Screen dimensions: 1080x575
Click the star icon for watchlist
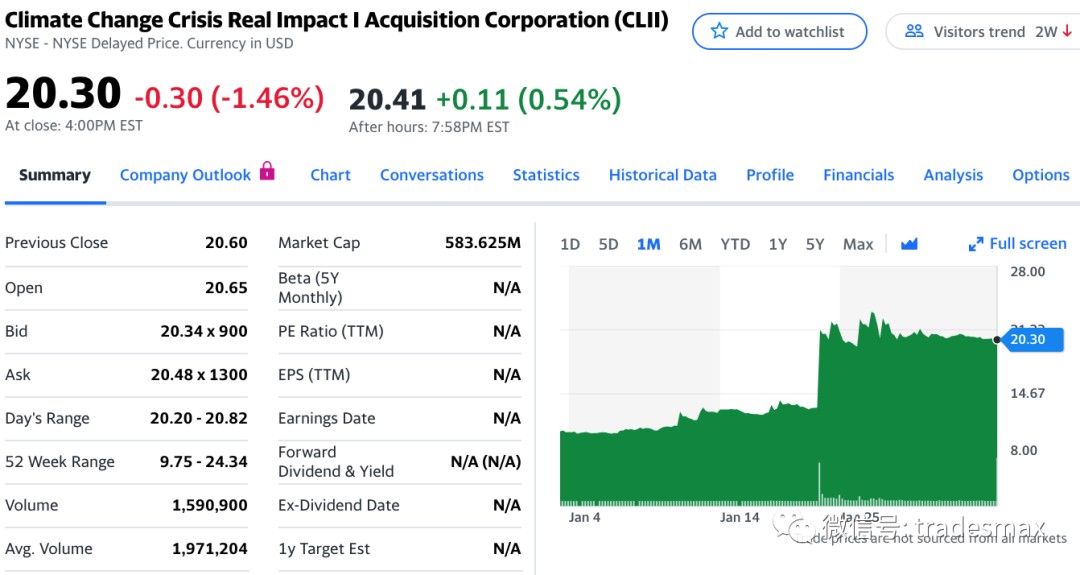(719, 31)
